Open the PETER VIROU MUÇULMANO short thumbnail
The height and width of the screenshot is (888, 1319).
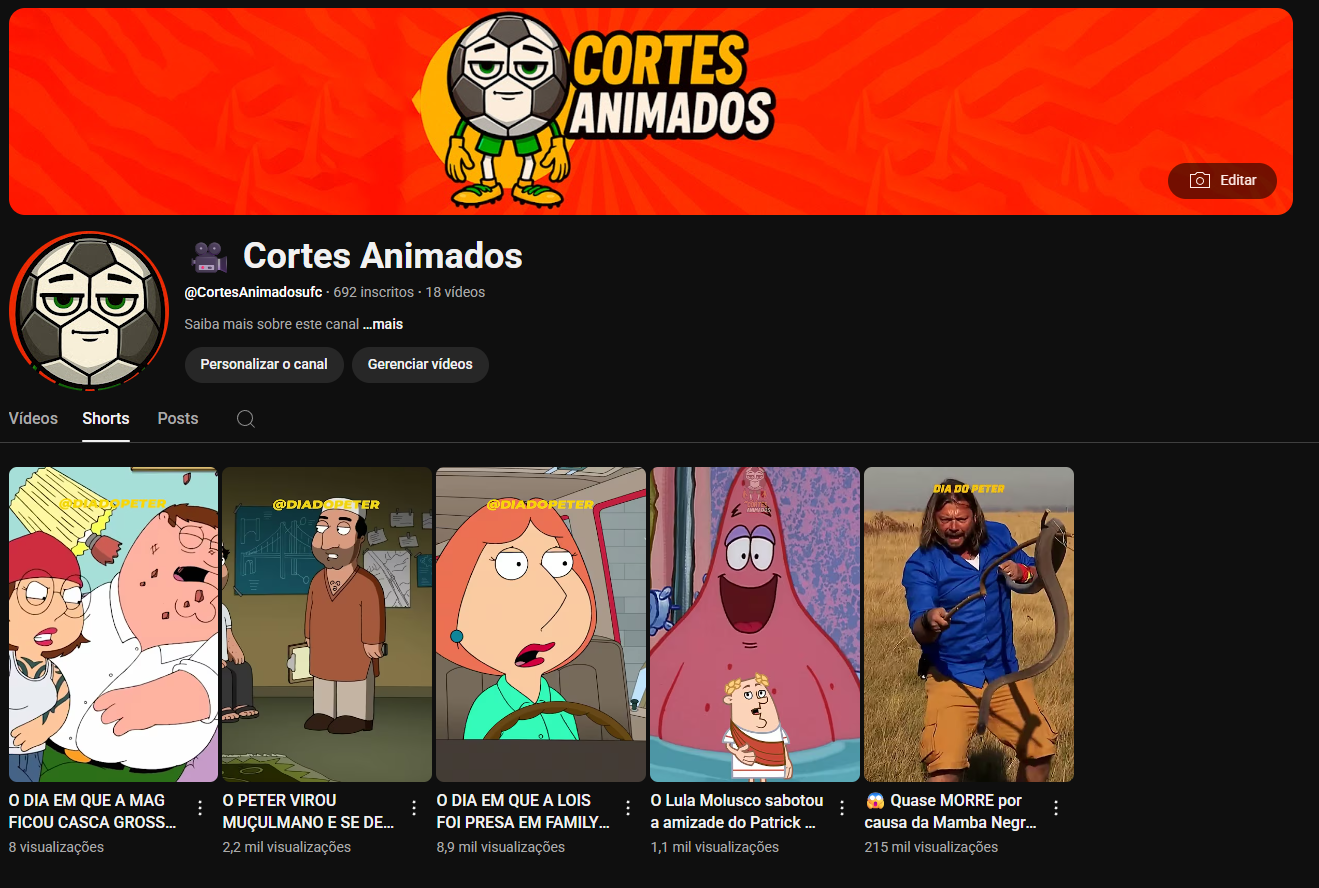click(x=327, y=624)
